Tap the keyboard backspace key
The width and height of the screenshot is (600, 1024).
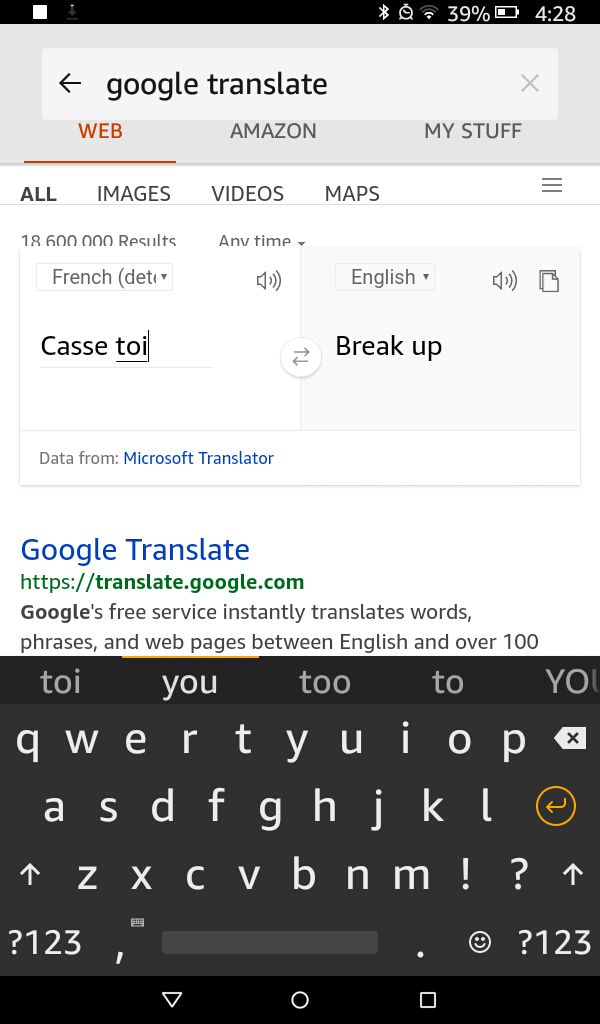pos(570,739)
